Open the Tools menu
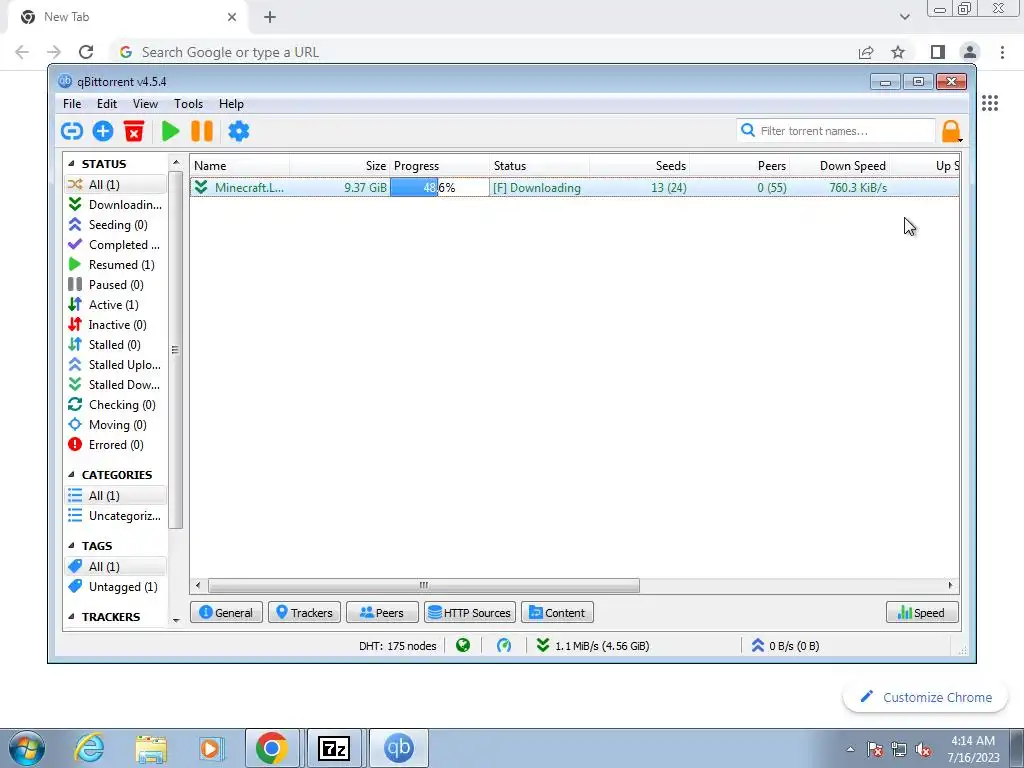This screenshot has height=768, width=1024. click(x=188, y=104)
